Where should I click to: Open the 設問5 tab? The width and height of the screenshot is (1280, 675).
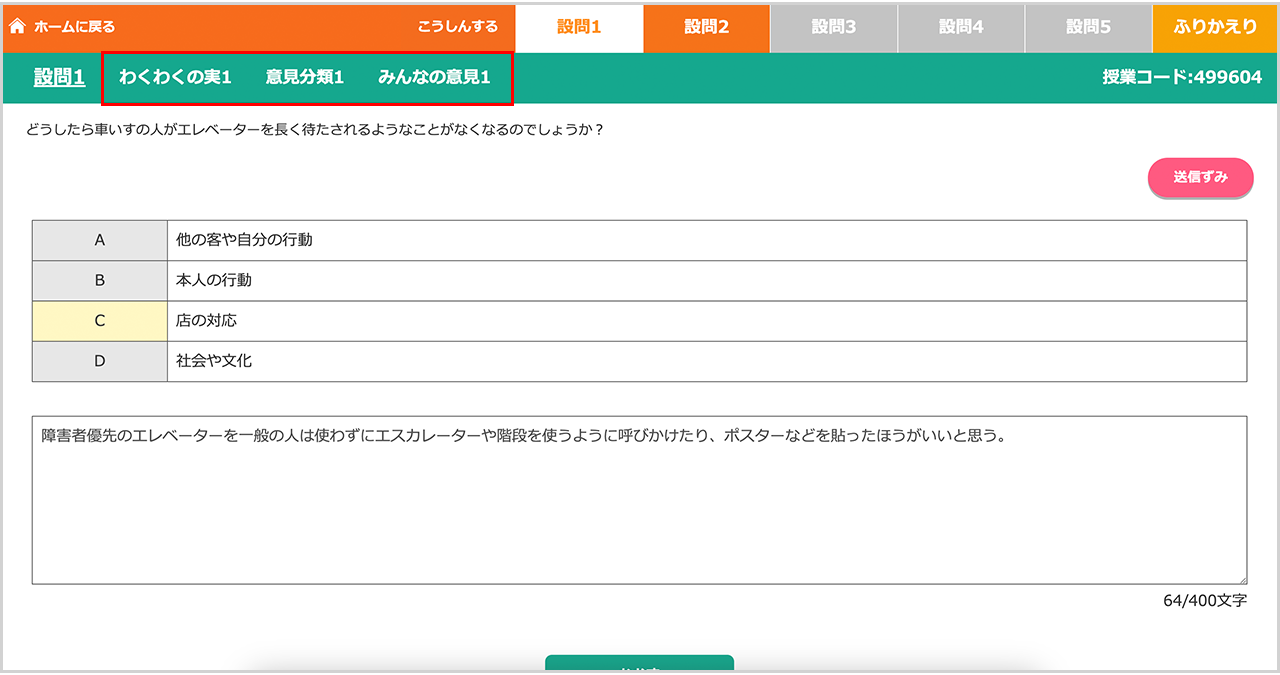(x=1088, y=27)
